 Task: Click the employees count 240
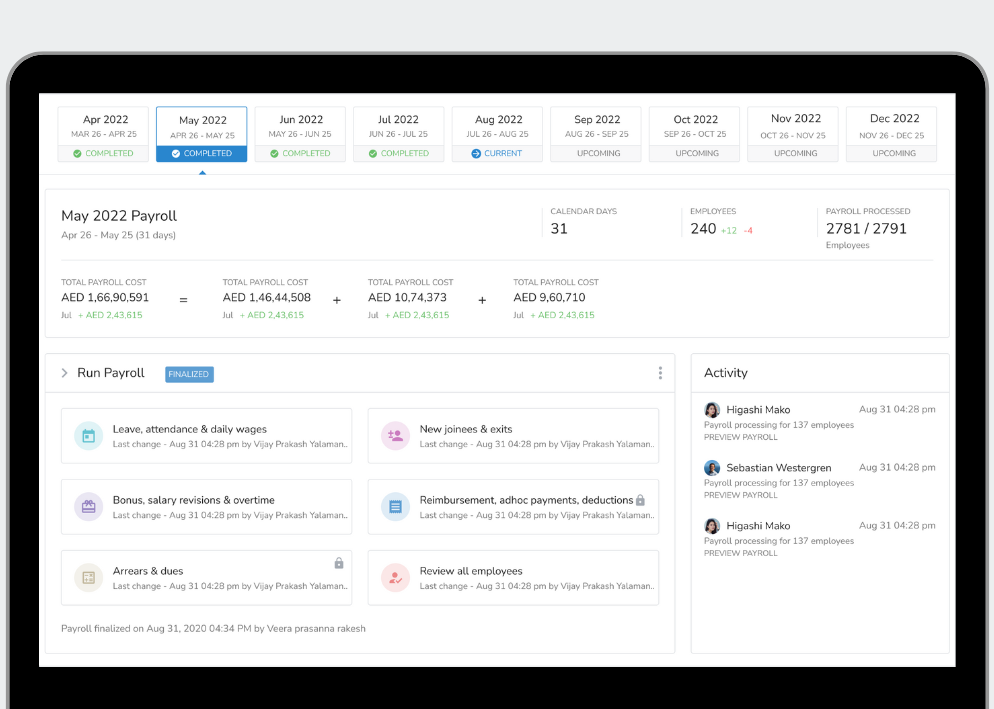pyautogui.click(x=703, y=229)
